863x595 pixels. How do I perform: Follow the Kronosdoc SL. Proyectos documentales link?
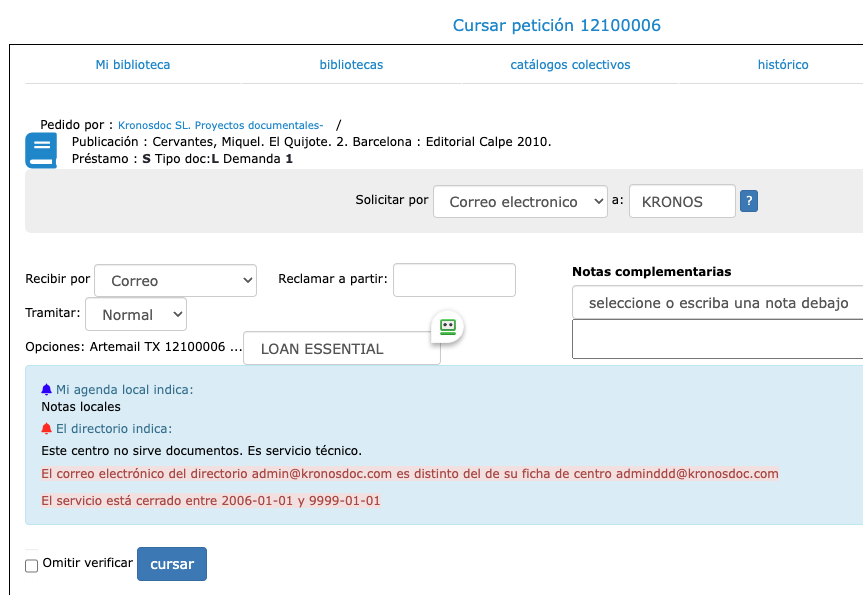220,125
